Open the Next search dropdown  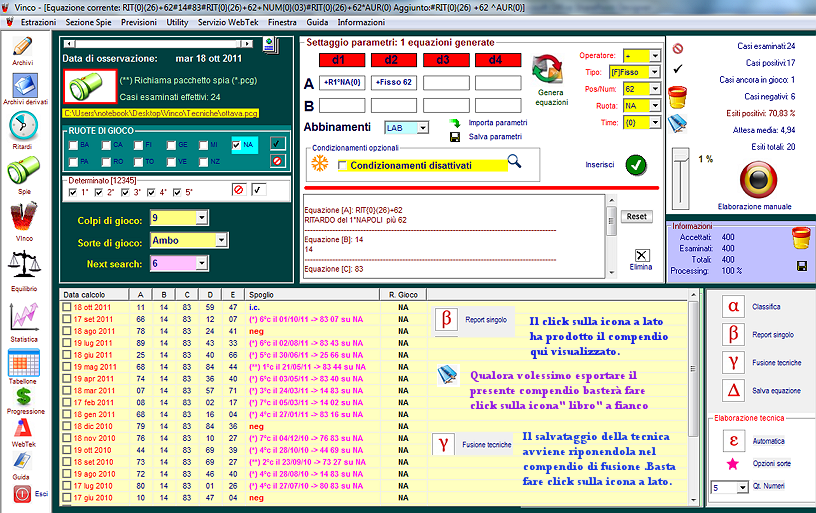click(x=202, y=263)
